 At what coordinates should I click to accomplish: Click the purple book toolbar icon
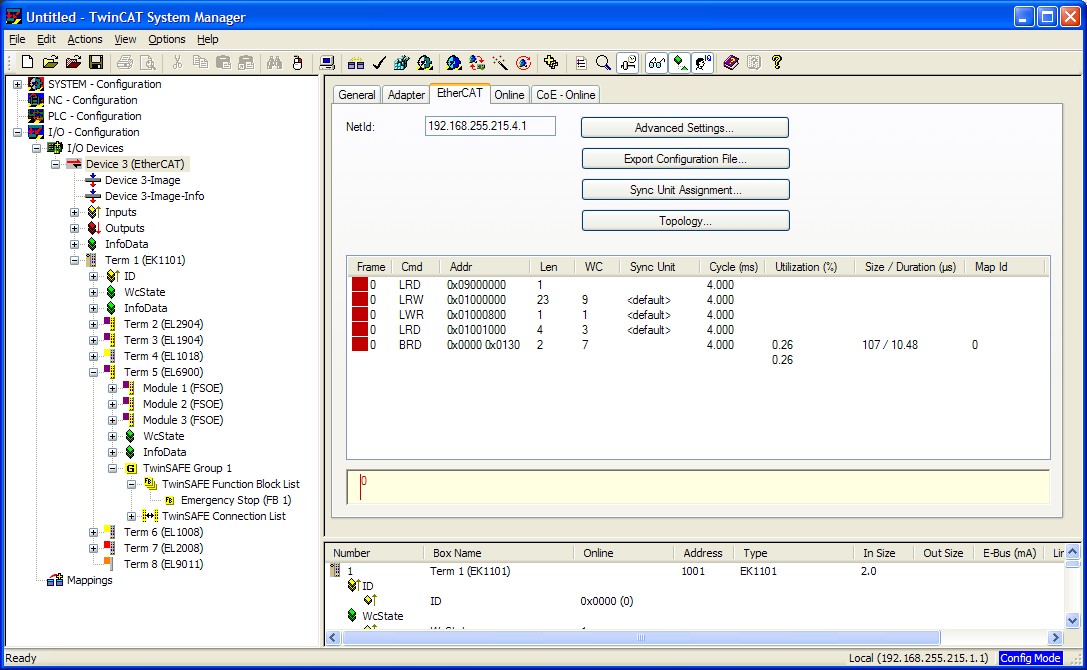[731, 62]
